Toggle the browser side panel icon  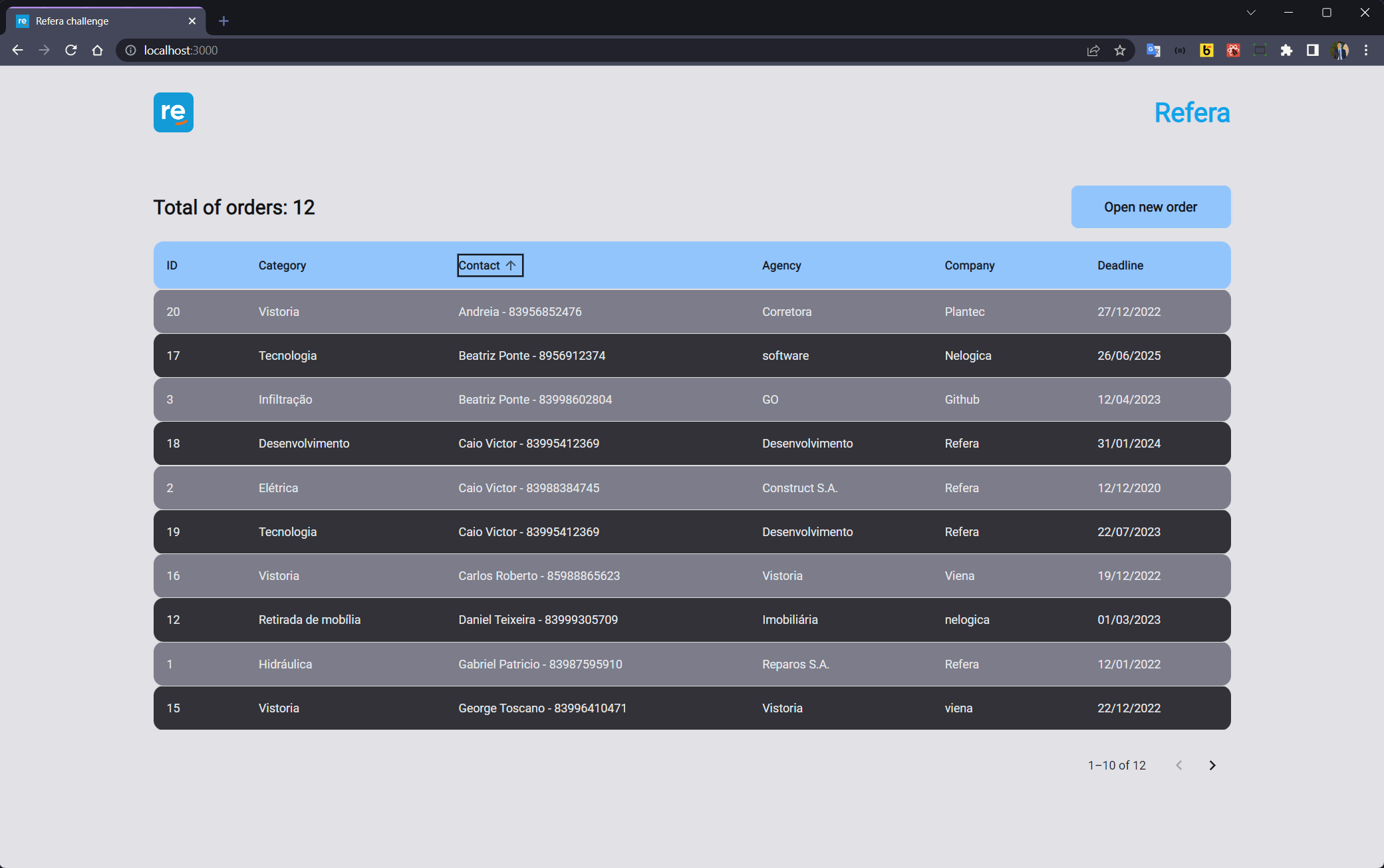click(x=1313, y=51)
